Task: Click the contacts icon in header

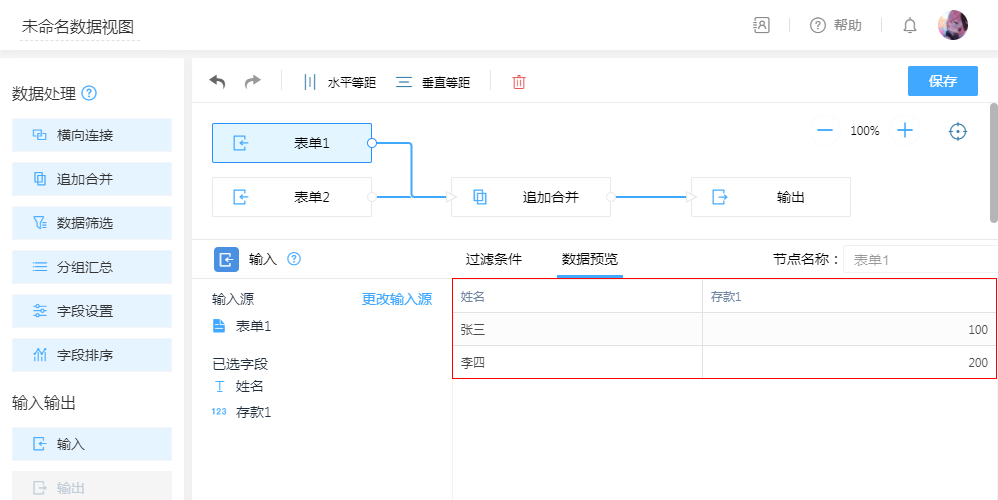Action: (x=761, y=25)
